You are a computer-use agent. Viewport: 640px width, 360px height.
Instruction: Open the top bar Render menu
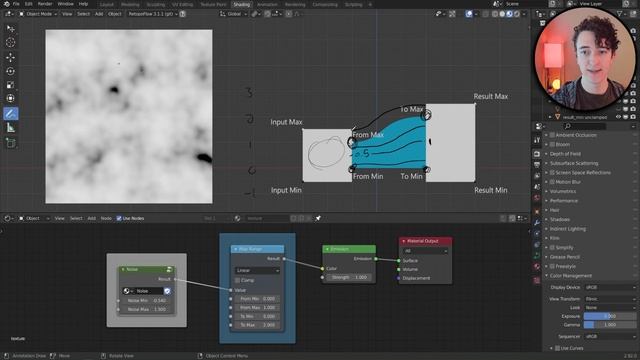coord(45,4)
